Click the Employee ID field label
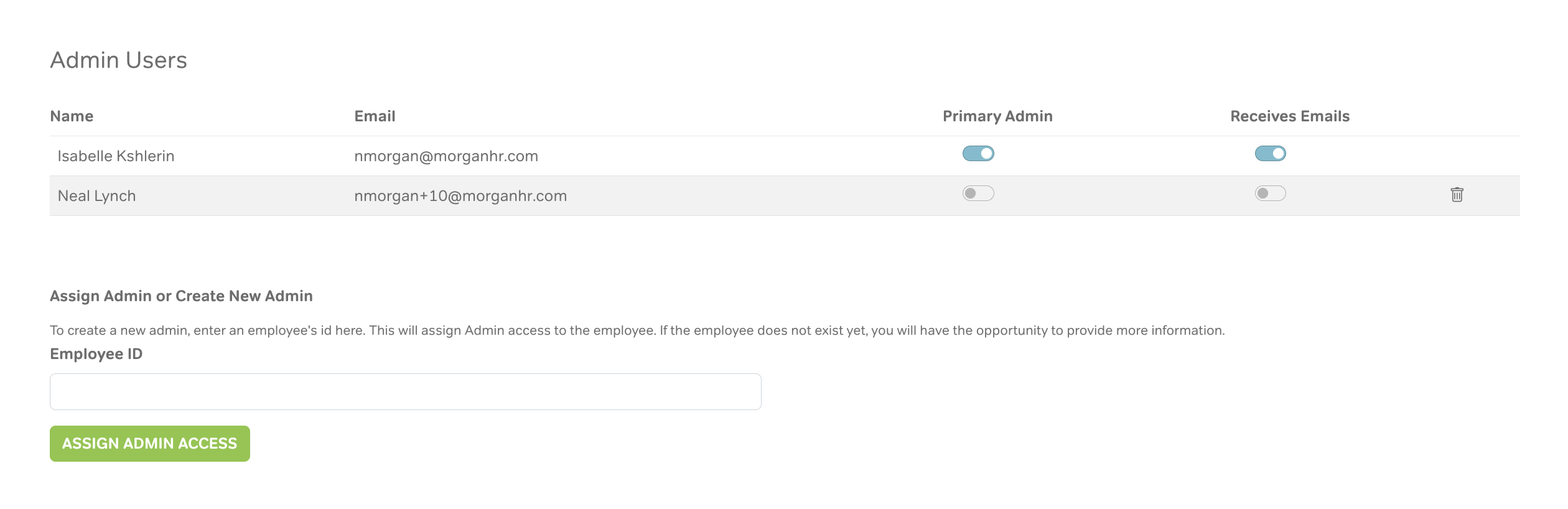This screenshot has width=1568, height=509. (x=96, y=354)
